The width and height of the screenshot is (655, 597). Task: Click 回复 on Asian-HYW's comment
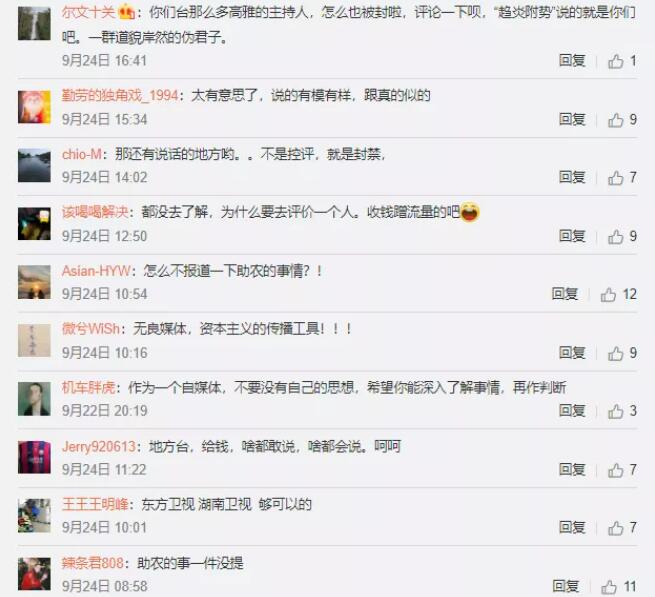click(x=565, y=294)
